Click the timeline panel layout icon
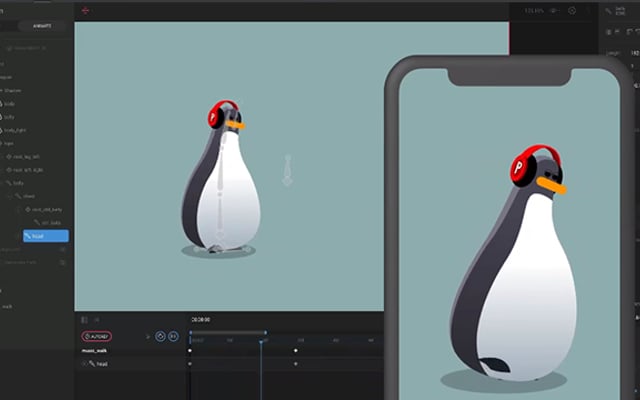Viewport: 640px width, 400px height. point(84,320)
